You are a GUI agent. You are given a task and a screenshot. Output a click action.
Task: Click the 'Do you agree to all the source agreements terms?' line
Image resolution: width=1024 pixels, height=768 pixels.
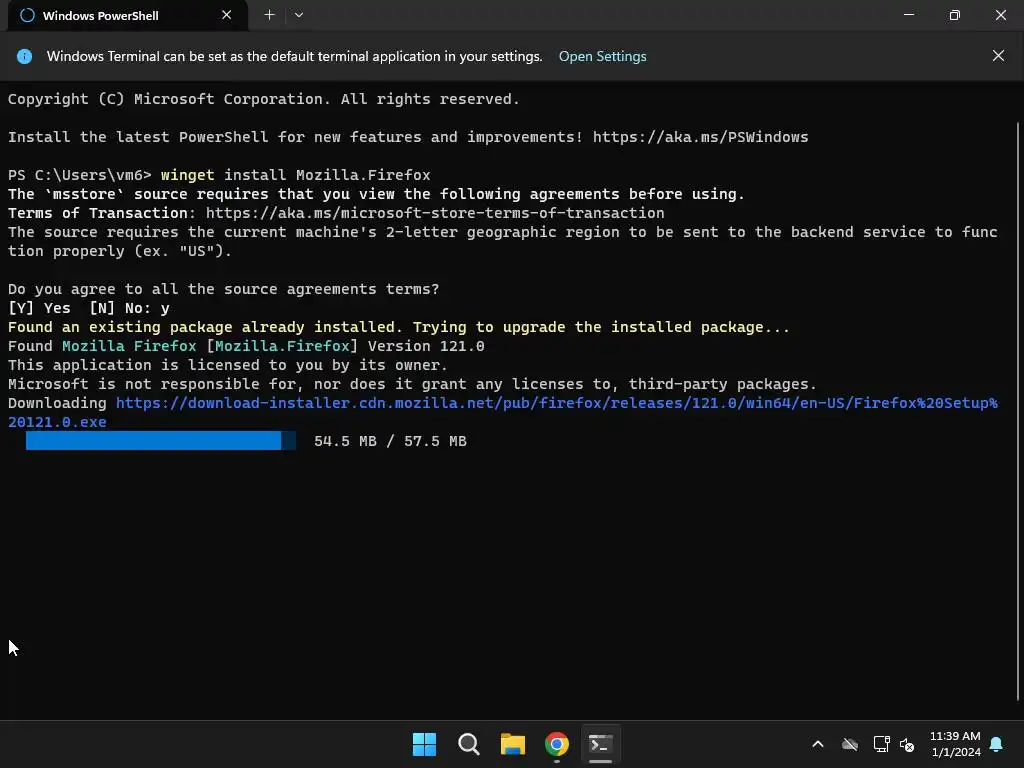point(223,289)
